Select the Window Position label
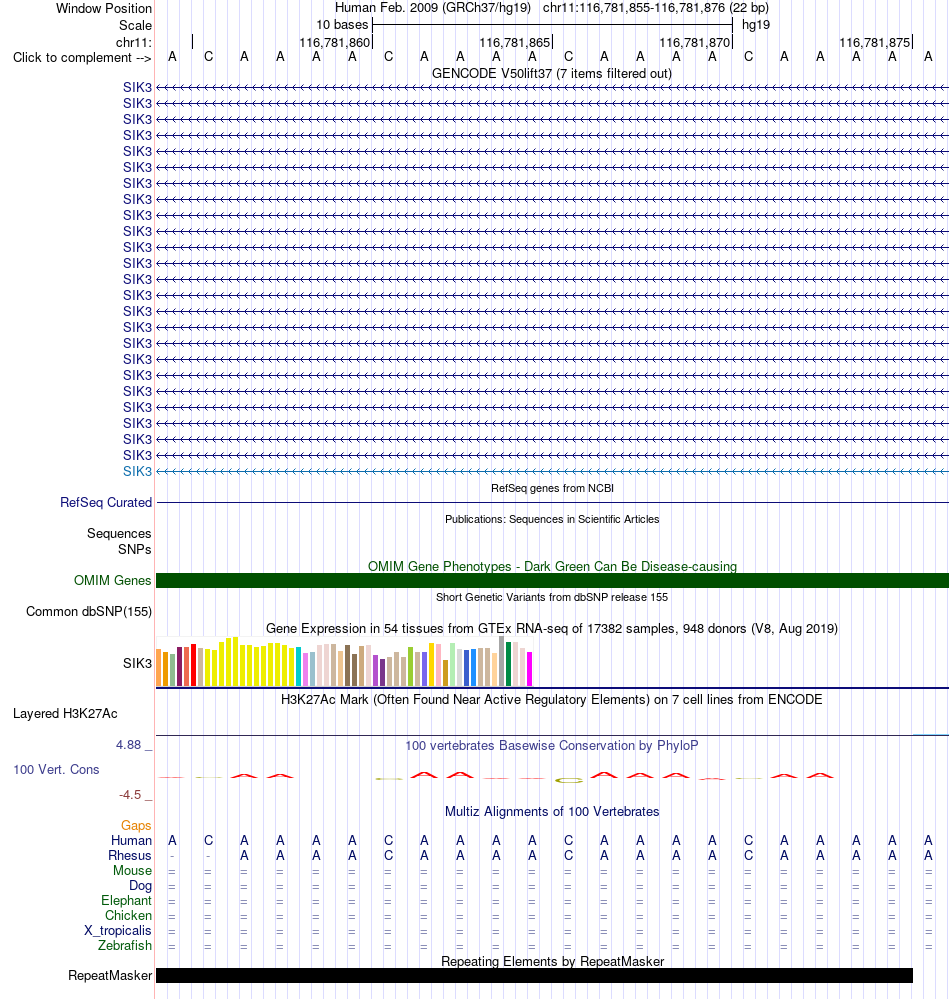950x999 pixels. coord(104,8)
